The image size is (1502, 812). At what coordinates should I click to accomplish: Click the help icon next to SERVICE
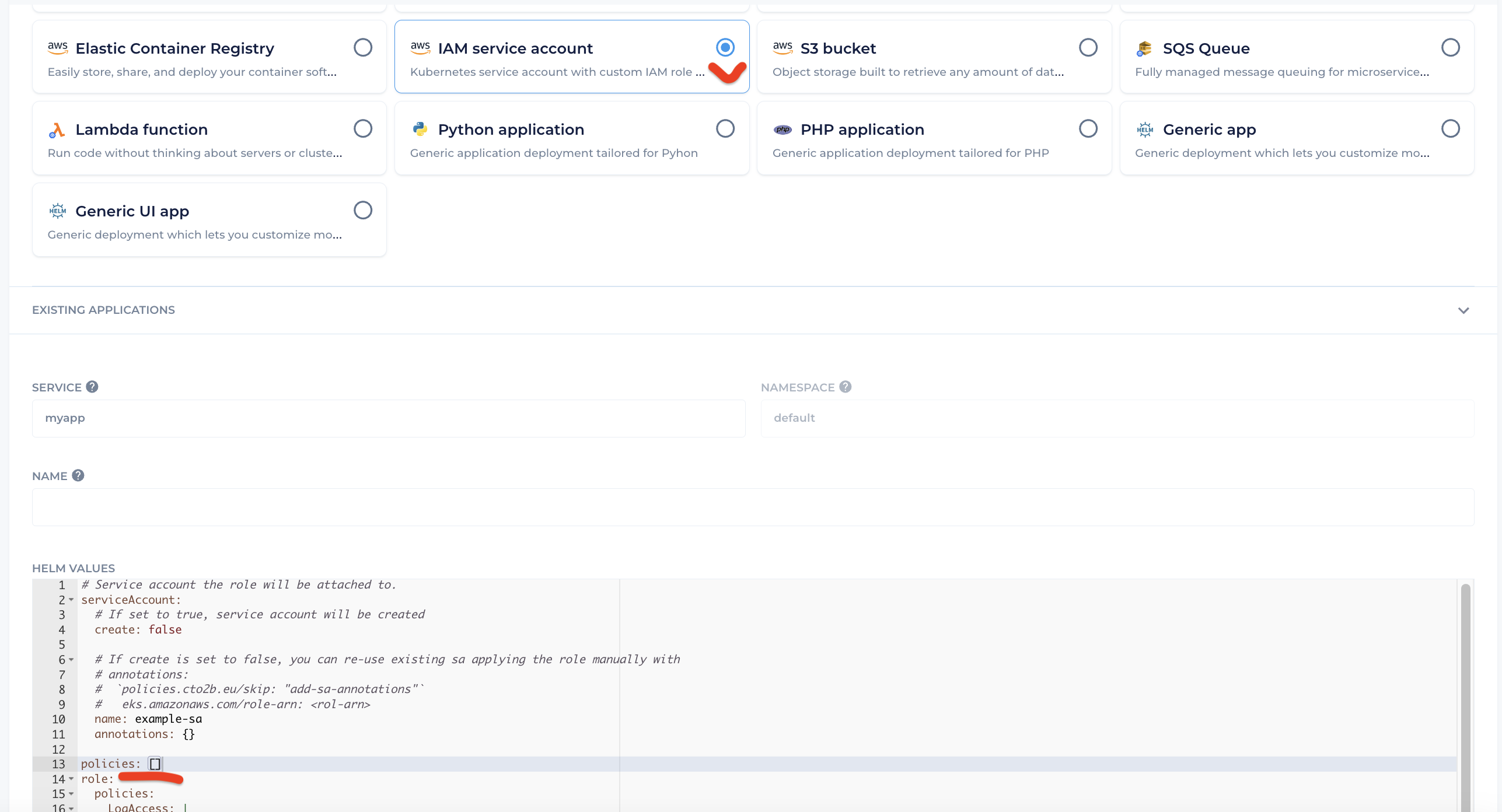(x=92, y=387)
